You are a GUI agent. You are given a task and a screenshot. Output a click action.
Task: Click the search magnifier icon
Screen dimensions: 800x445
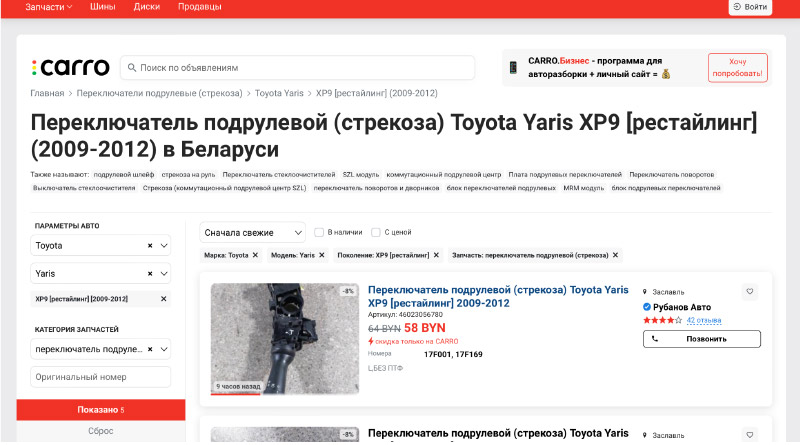pyautogui.click(x=131, y=68)
